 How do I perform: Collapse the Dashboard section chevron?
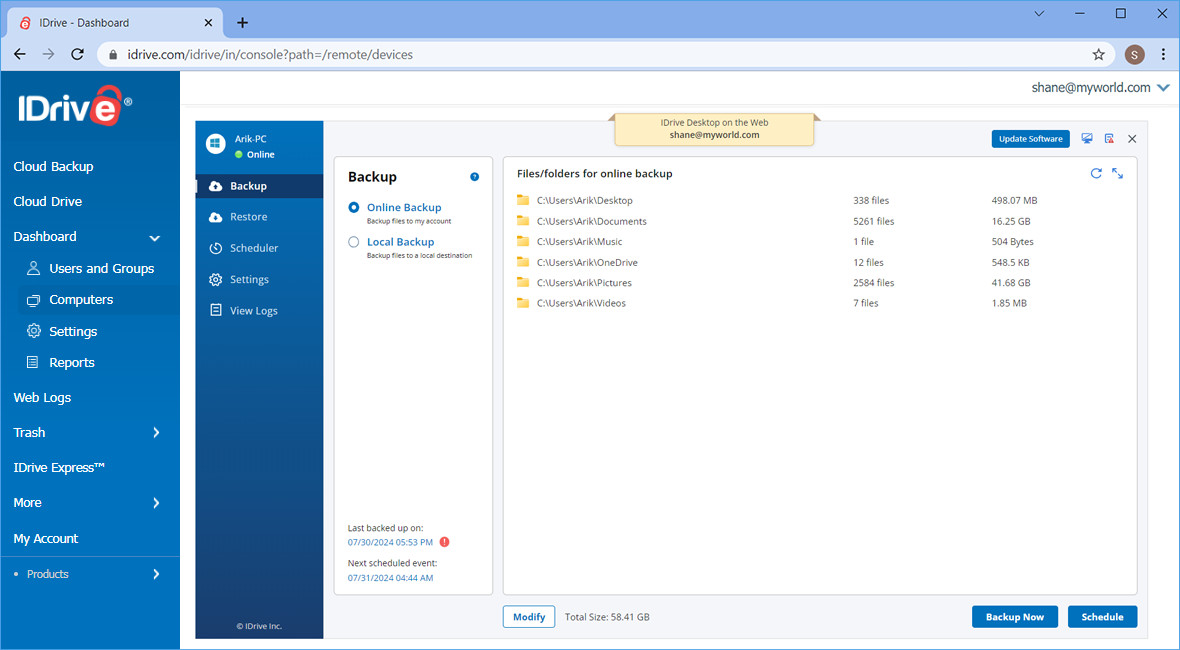pyautogui.click(x=154, y=238)
